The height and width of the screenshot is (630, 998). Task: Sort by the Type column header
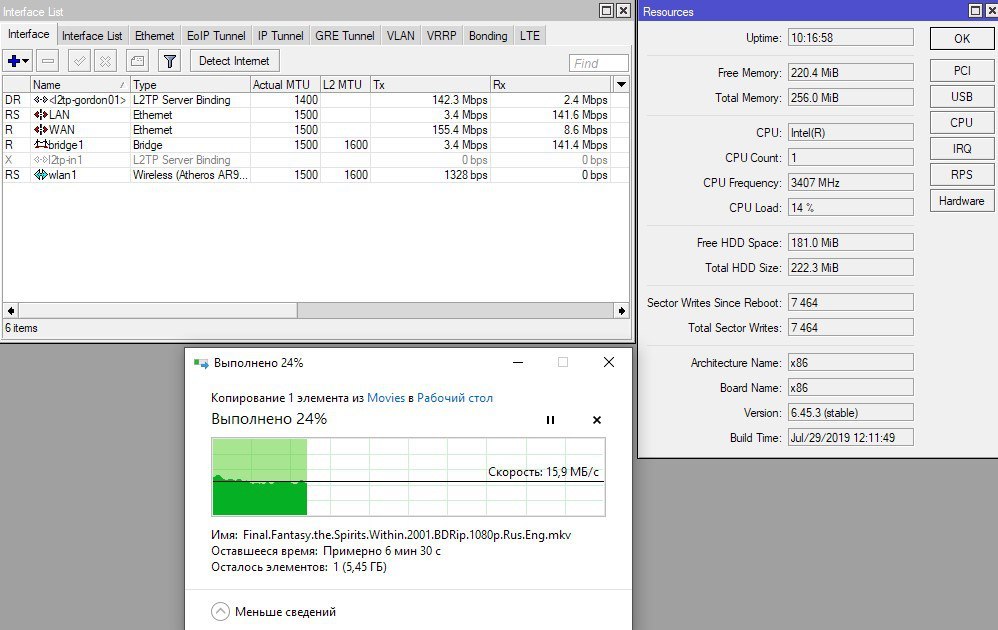[x=190, y=85]
